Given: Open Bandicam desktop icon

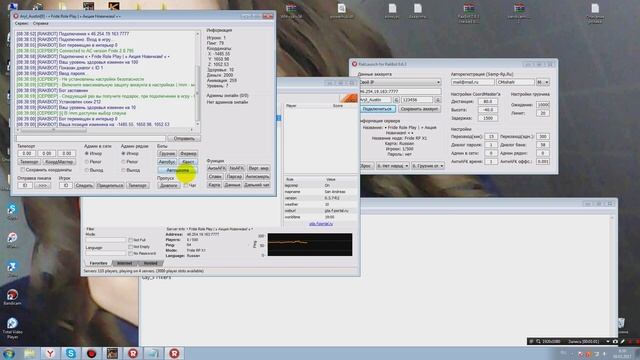Looking at the screenshot, I should 12,297.
